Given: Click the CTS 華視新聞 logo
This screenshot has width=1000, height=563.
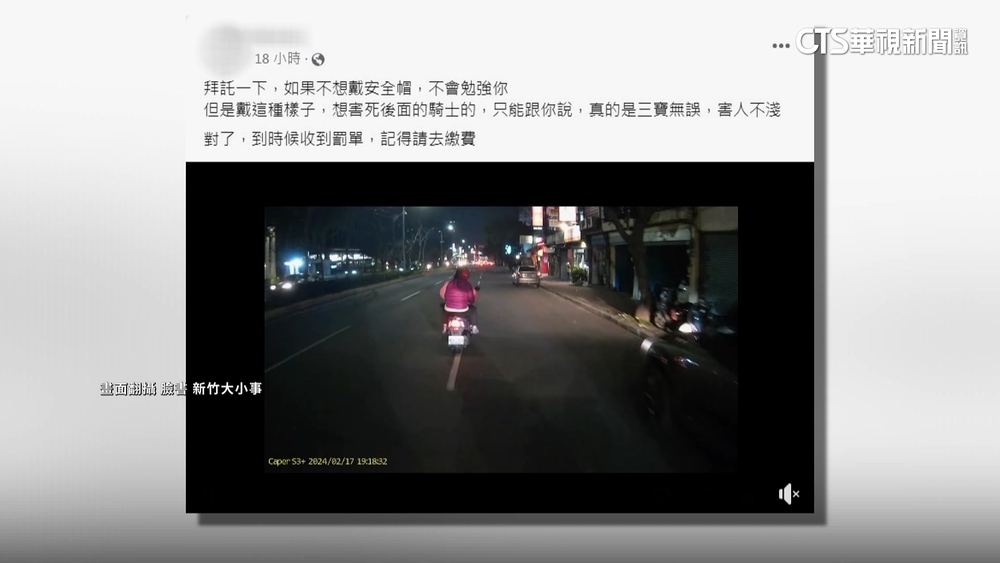Looking at the screenshot, I should tap(881, 41).
